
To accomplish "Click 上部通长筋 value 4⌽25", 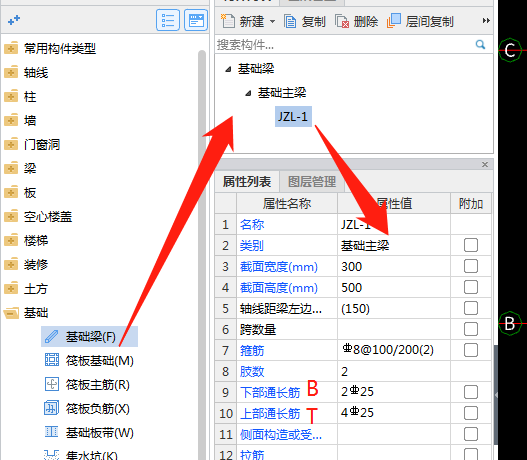I will (x=357, y=412).
